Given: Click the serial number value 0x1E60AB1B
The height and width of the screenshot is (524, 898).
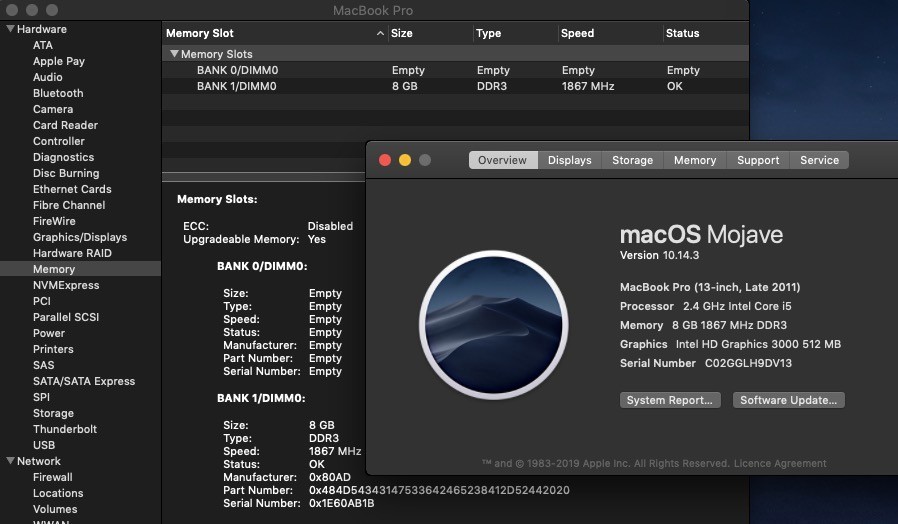Looking at the screenshot, I should click(x=341, y=503).
